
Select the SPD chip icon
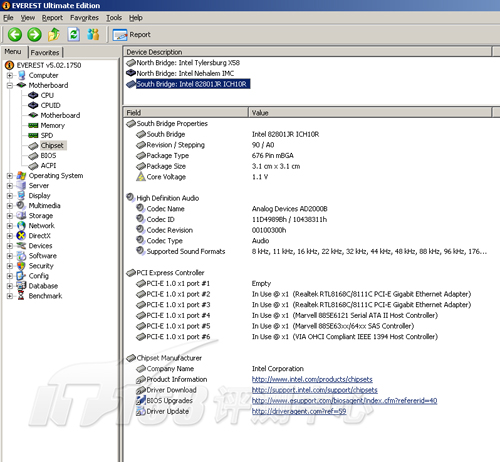tap(33, 135)
